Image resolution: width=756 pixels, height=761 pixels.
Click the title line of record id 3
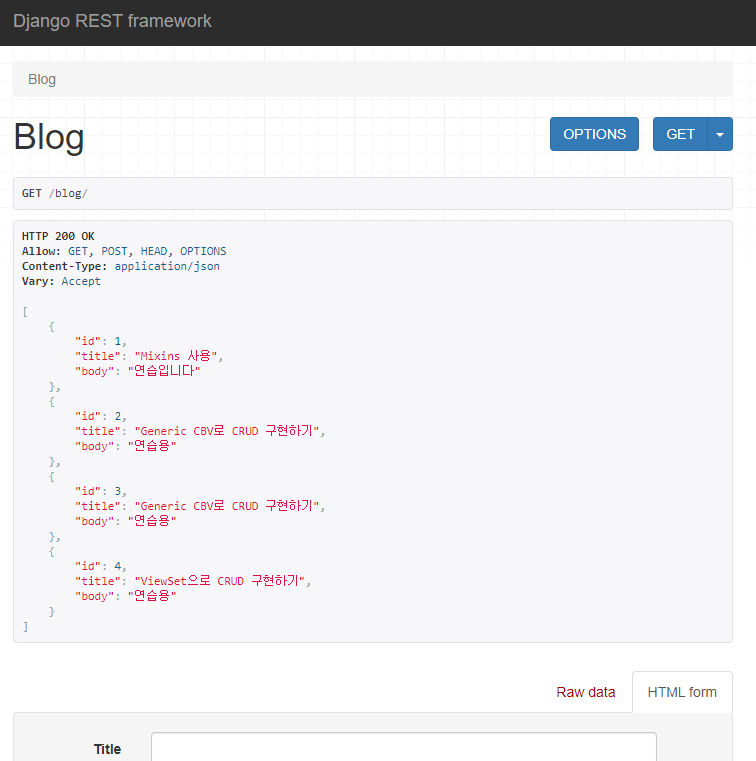(200, 506)
